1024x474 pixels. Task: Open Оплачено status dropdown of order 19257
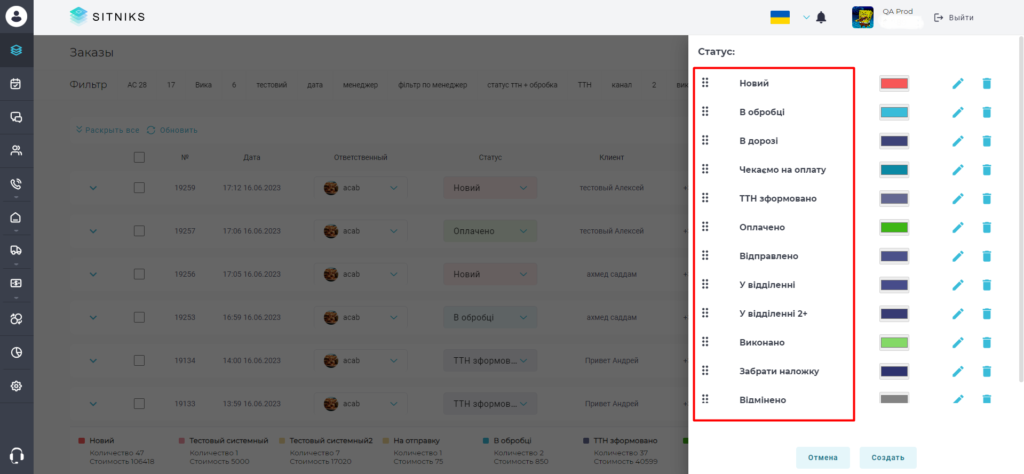490,231
